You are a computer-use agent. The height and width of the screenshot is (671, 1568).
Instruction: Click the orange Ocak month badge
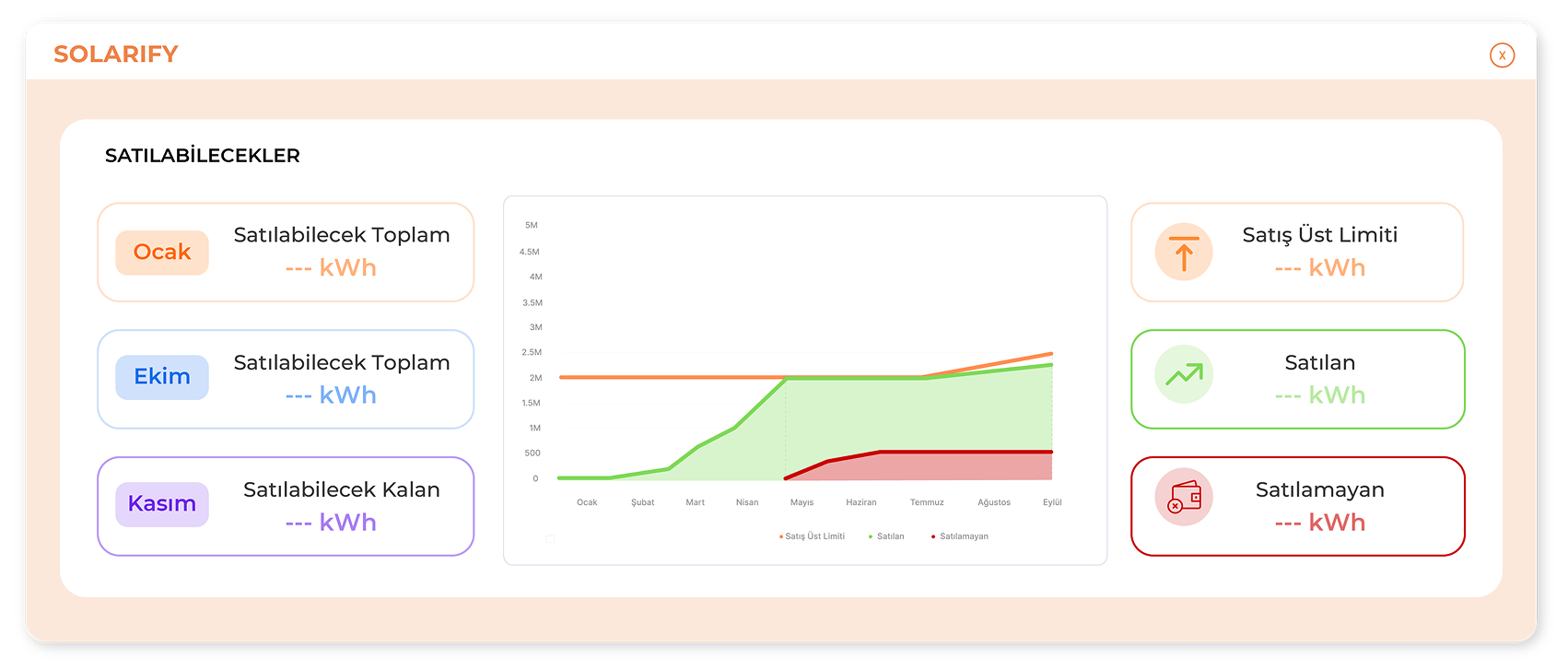[x=162, y=253]
